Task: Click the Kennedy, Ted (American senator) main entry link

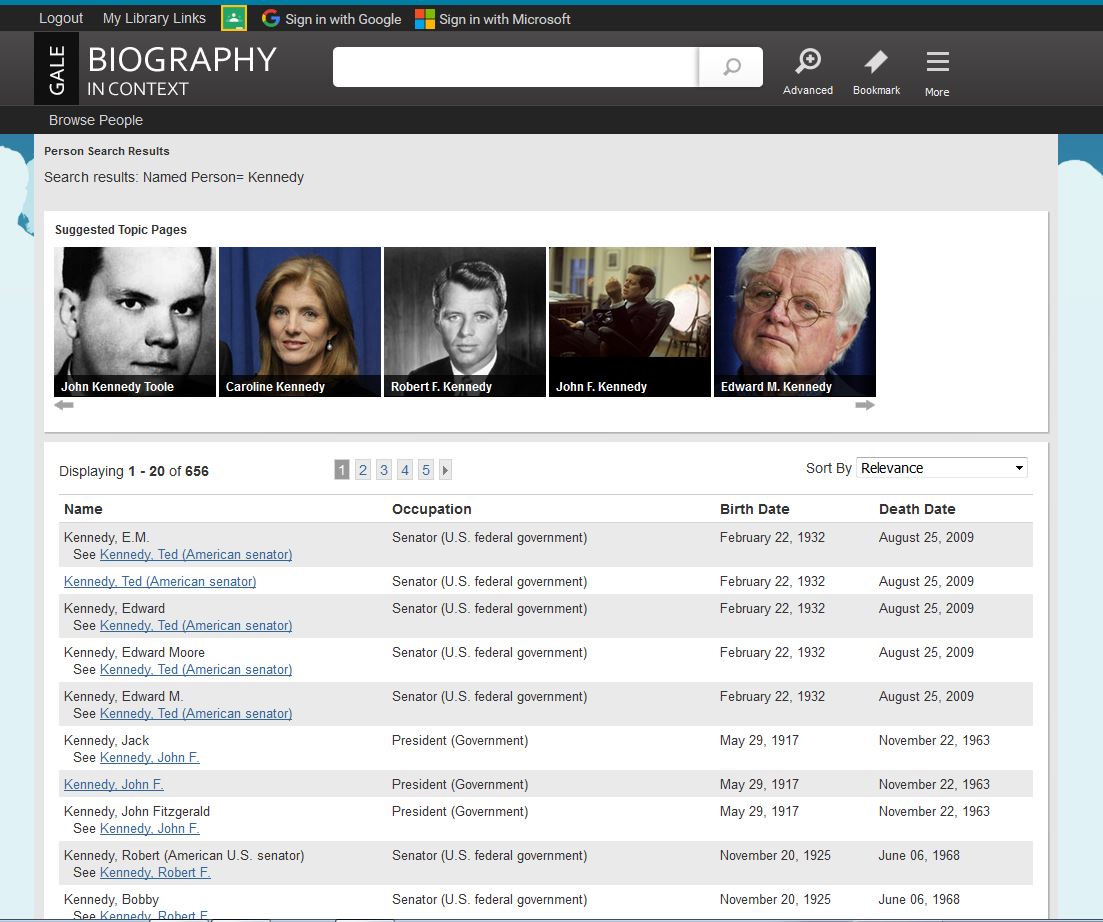Action: [160, 582]
